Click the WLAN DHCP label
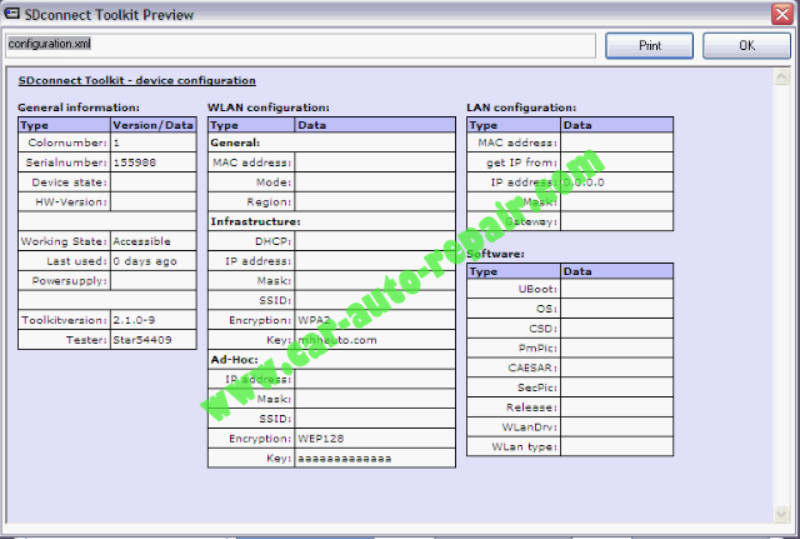 pos(273,241)
